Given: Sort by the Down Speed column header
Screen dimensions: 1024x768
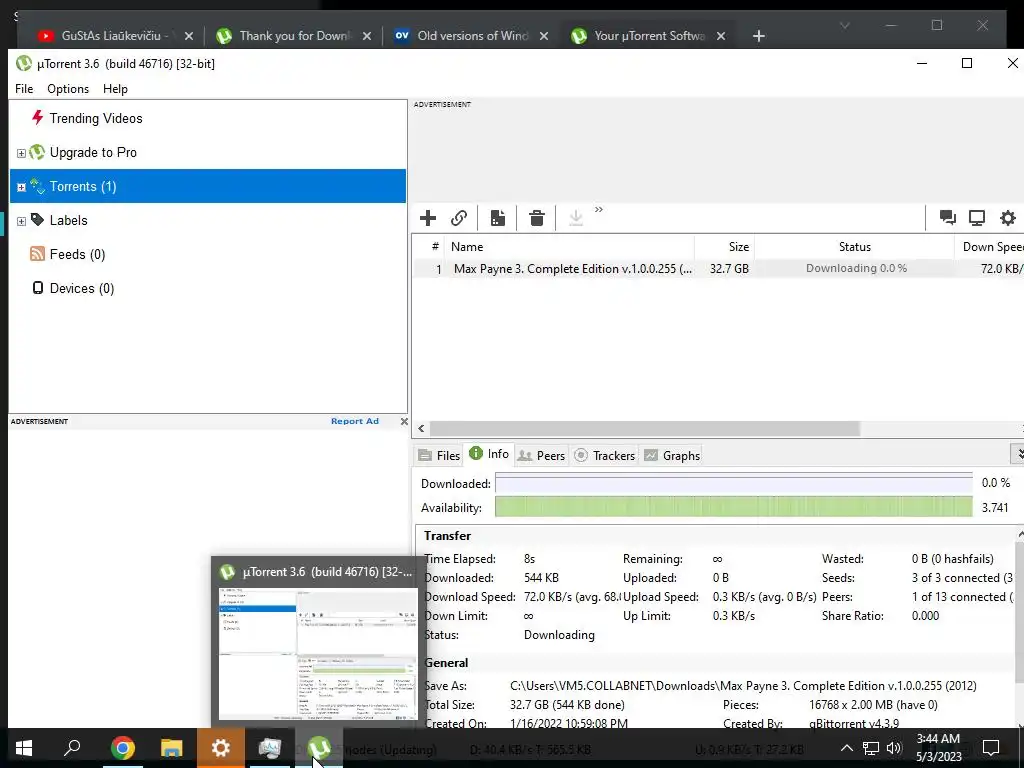Looking at the screenshot, I should tap(990, 247).
